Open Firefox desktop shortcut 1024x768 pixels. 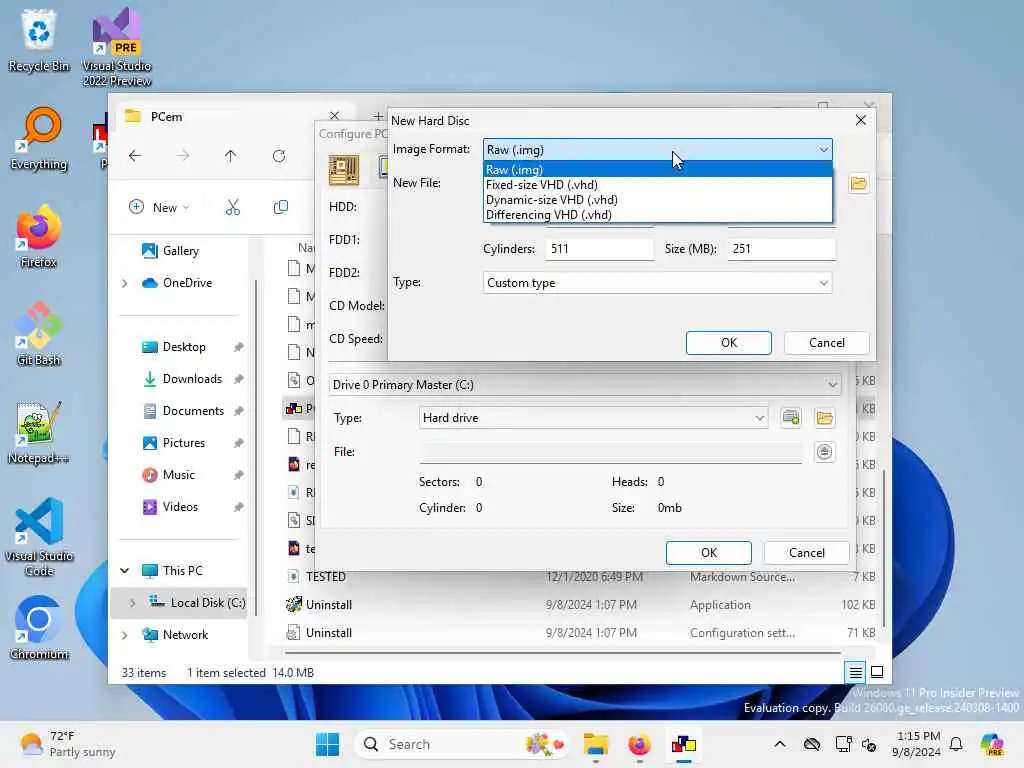pos(39,236)
